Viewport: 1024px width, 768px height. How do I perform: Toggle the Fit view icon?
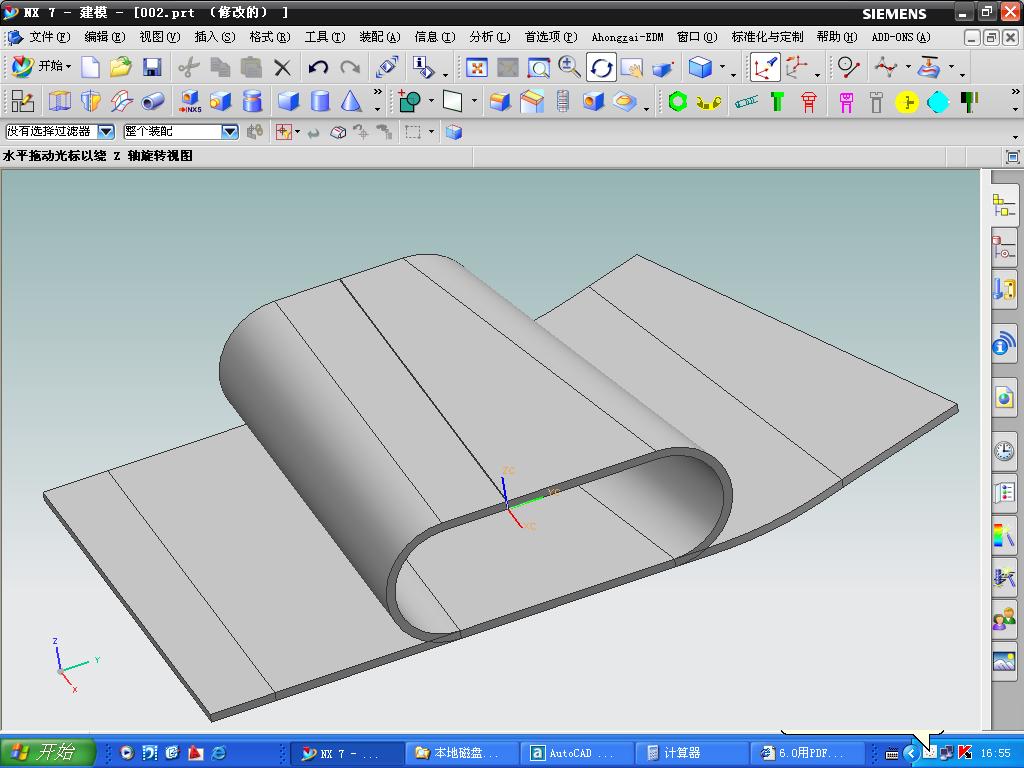pos(477,67)
